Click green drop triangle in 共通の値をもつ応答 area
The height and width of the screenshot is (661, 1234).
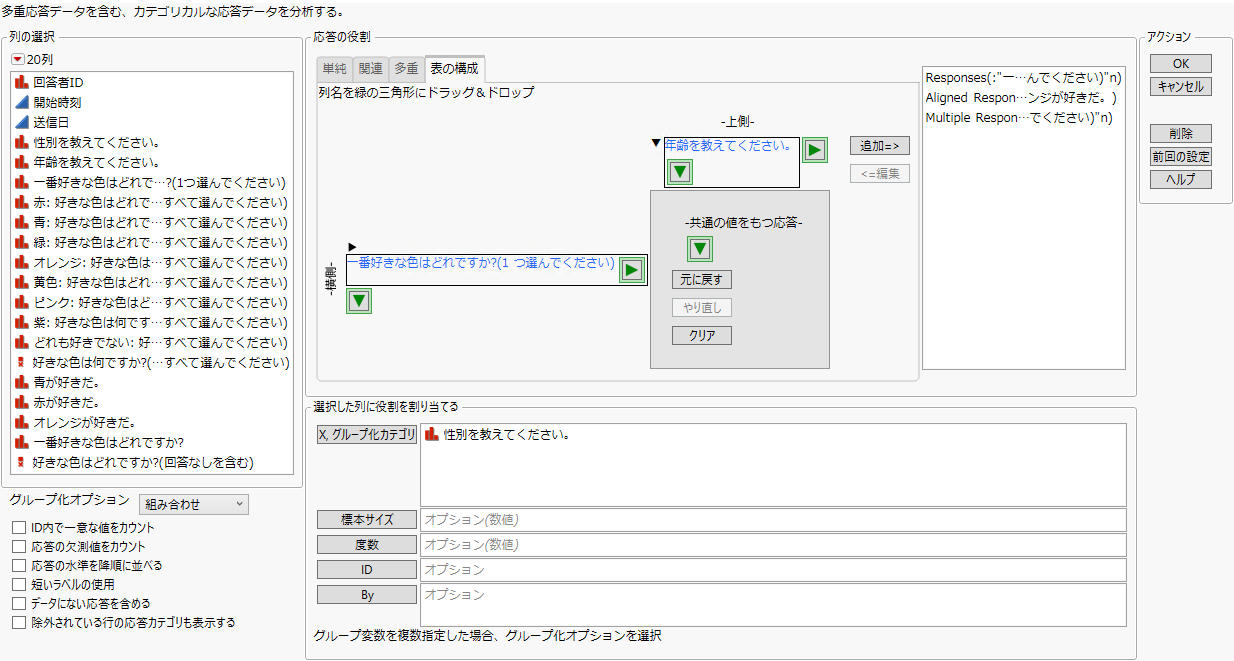699,248
